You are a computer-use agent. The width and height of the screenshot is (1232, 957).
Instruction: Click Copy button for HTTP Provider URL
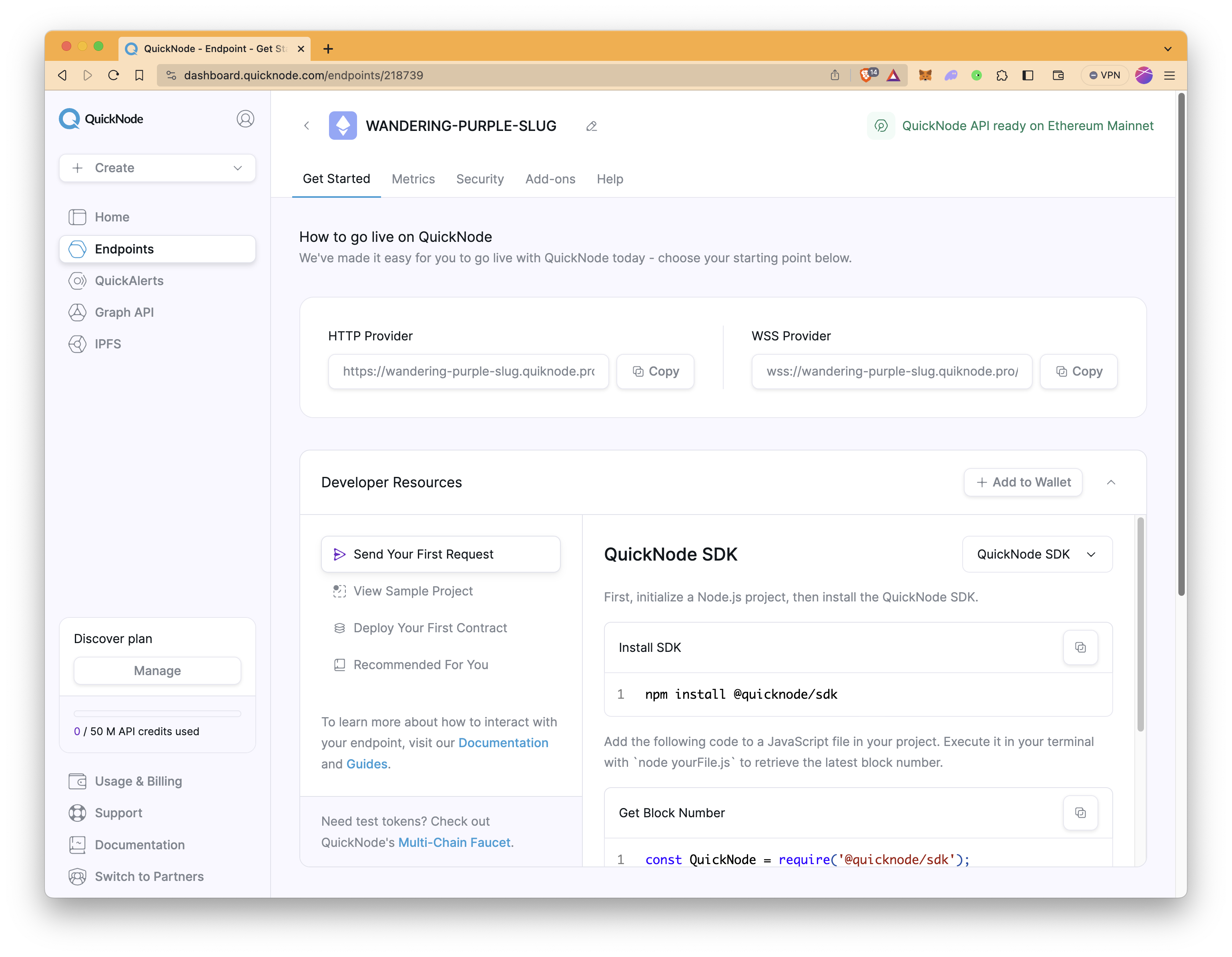coord(655,371)
